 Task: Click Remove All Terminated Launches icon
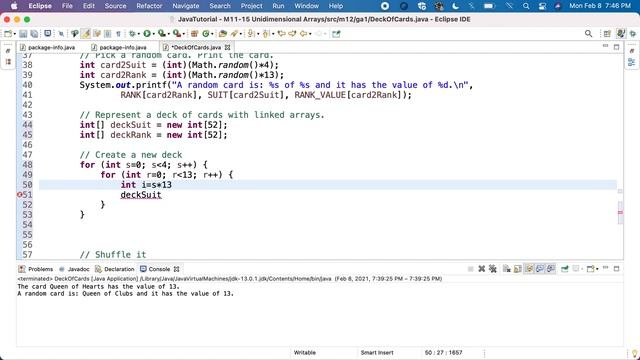pyautogui.click(x=493, y=269)
